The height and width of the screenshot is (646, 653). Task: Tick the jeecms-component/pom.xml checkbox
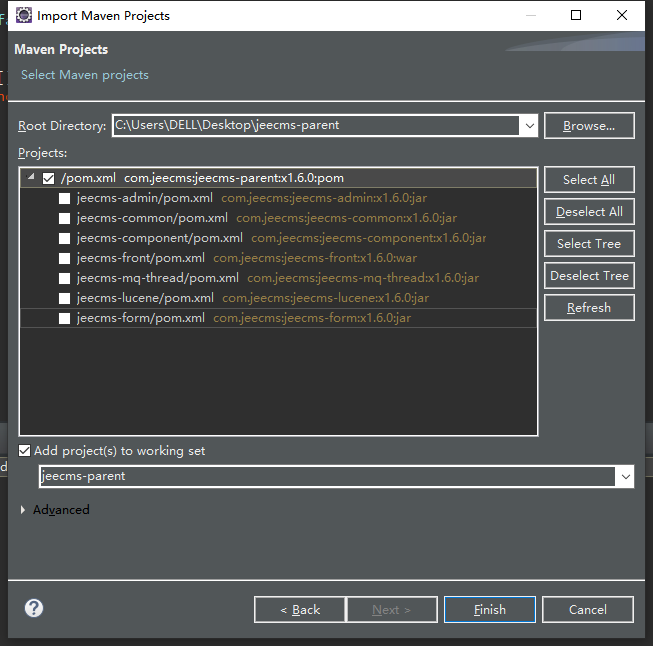(65, 238)
